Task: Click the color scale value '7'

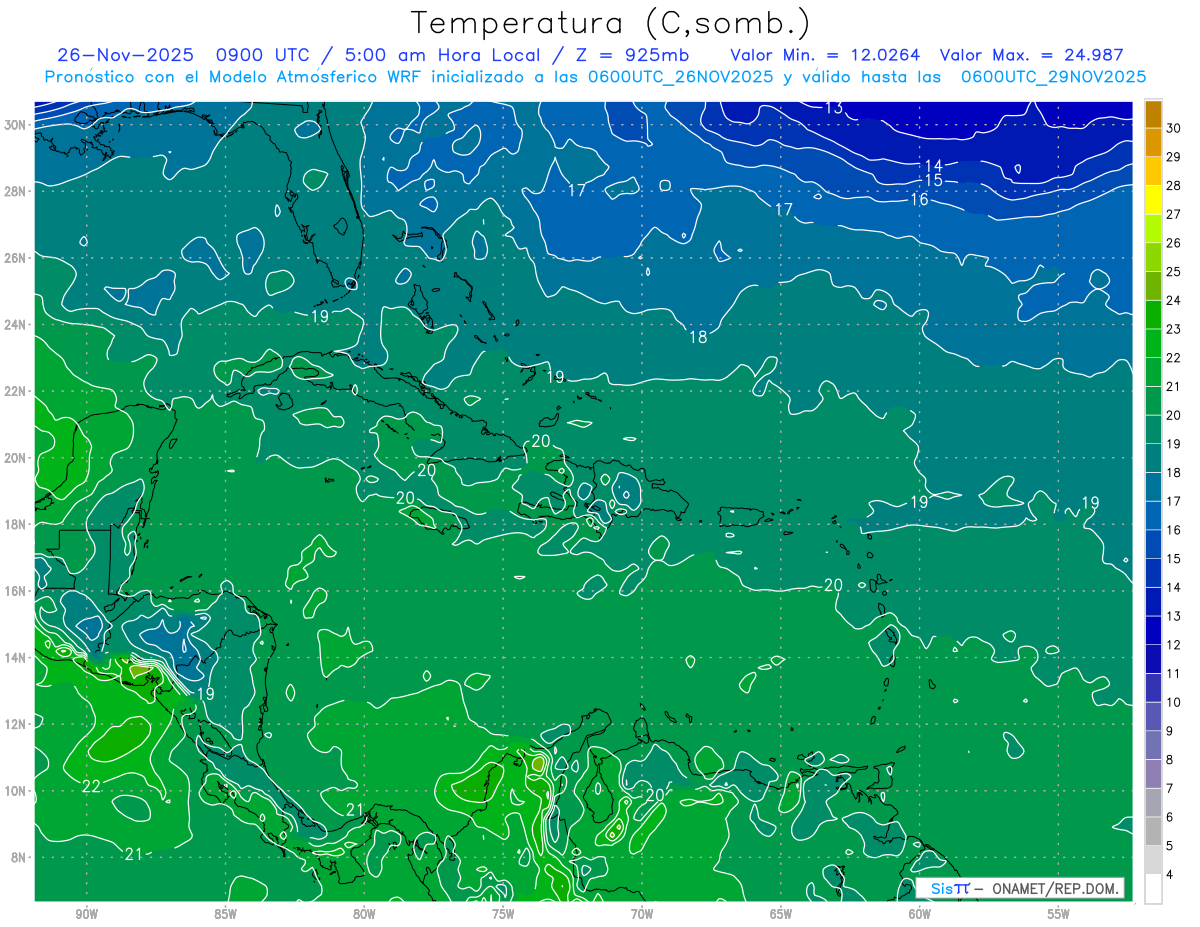Action: pos(1171,788)
